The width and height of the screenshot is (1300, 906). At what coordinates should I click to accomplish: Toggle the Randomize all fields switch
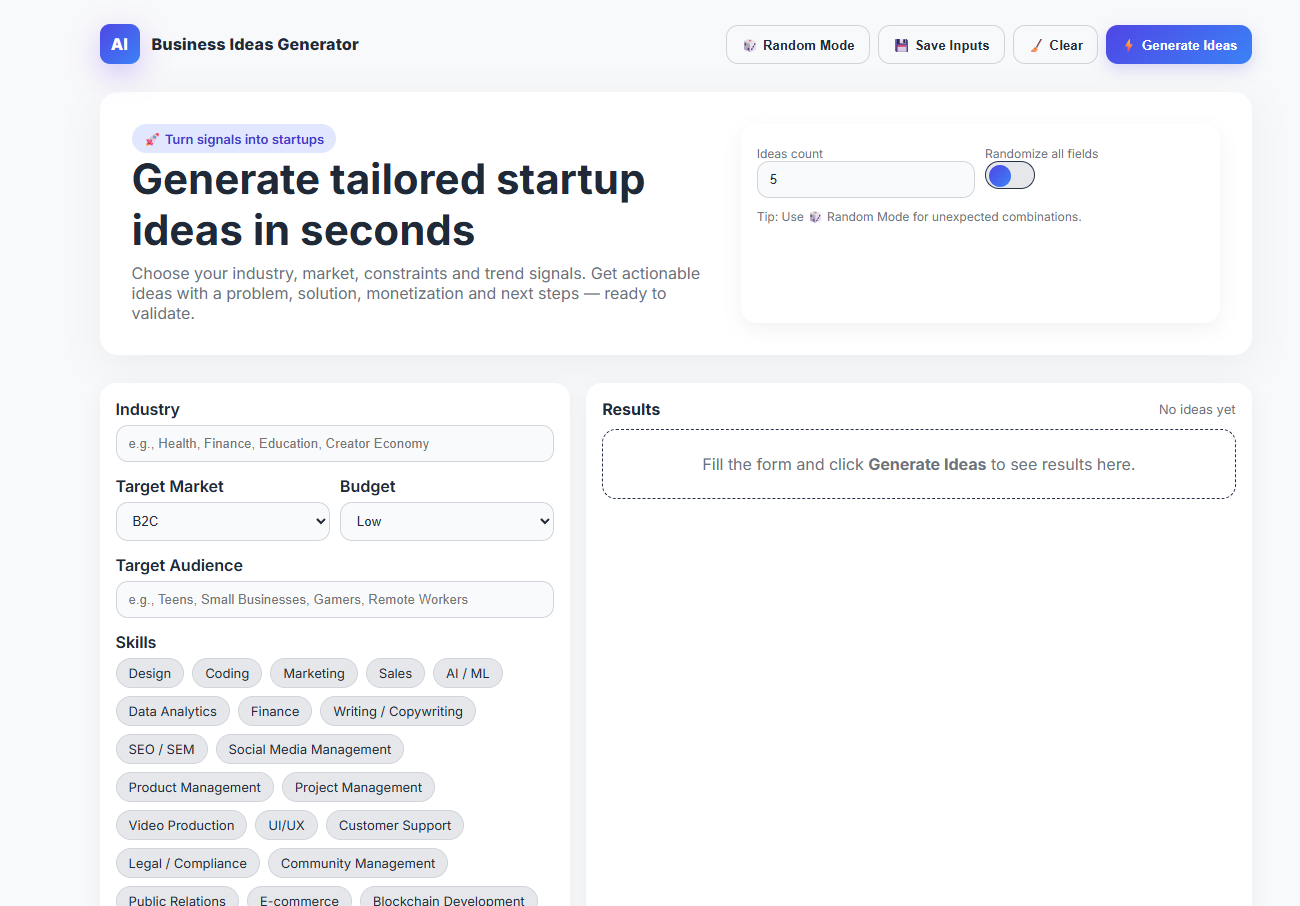point(1009,176)
